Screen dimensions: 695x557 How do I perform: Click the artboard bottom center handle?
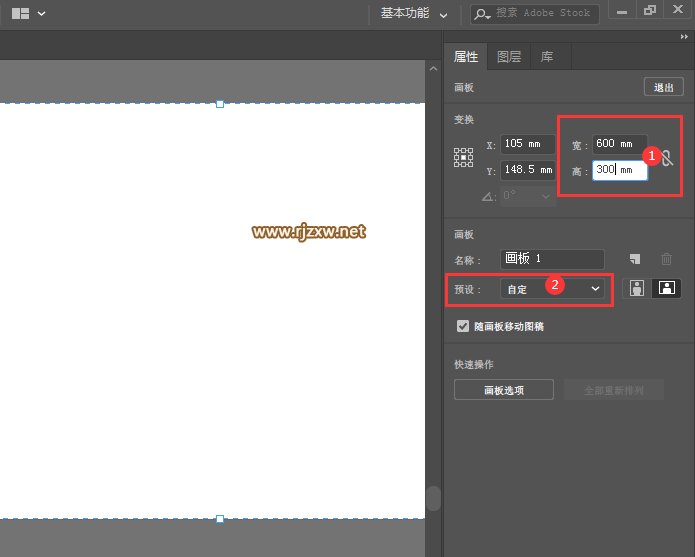pos(220,519)
